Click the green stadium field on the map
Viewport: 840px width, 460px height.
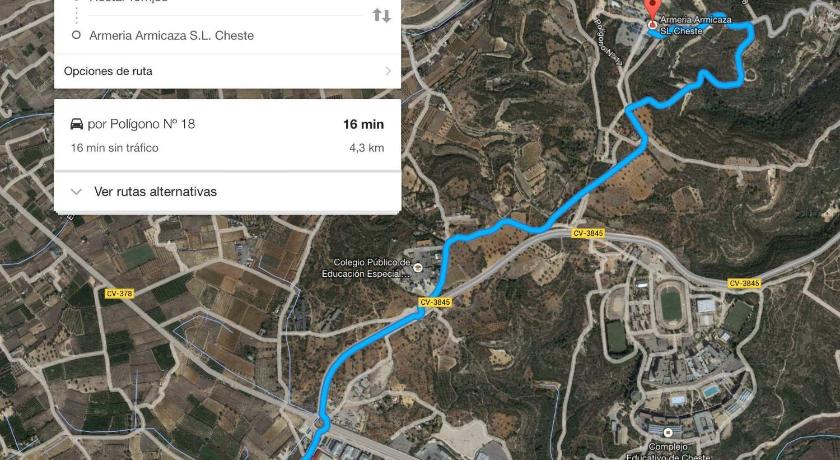click(671, 304)
